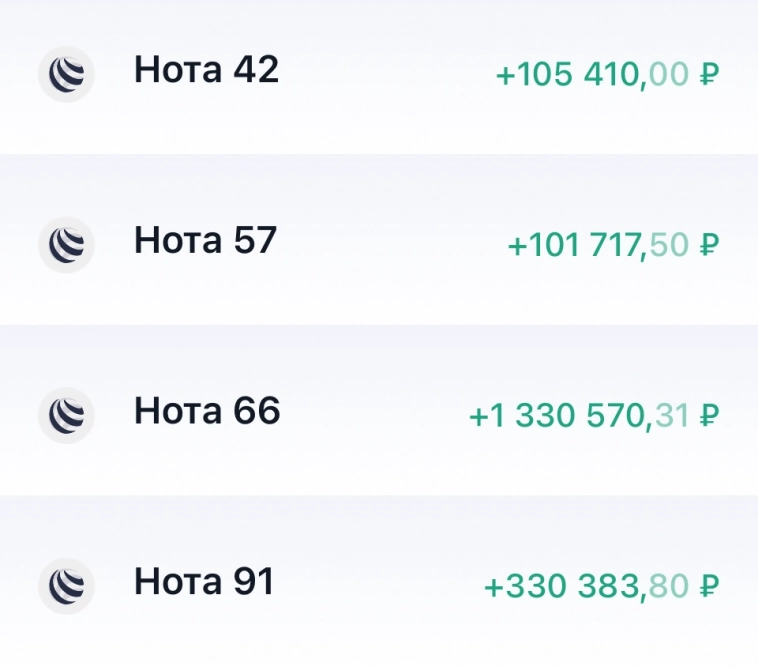Tap the +330 383 green amount
The image size is (758, 670).
(x=562, y=586)
